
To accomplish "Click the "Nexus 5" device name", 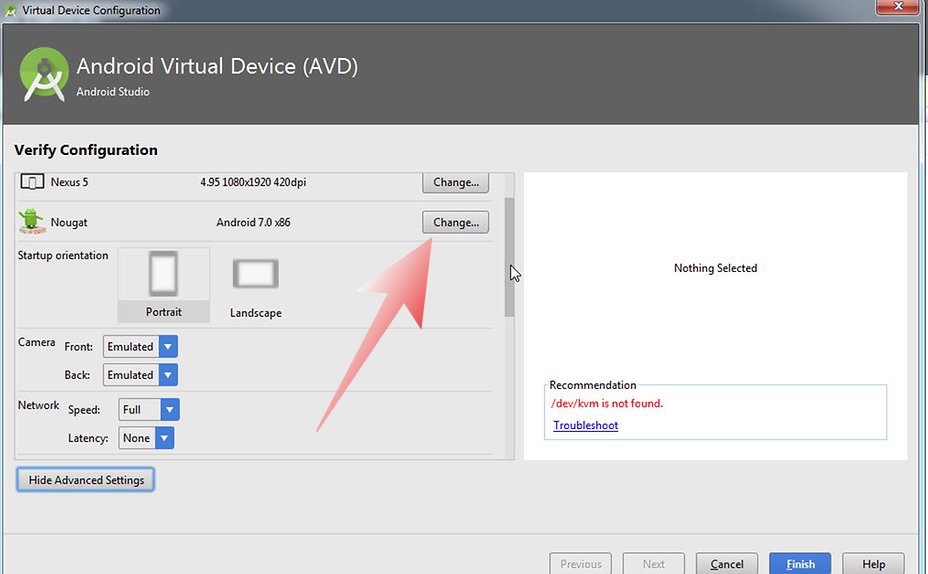I will click(69, 182).
